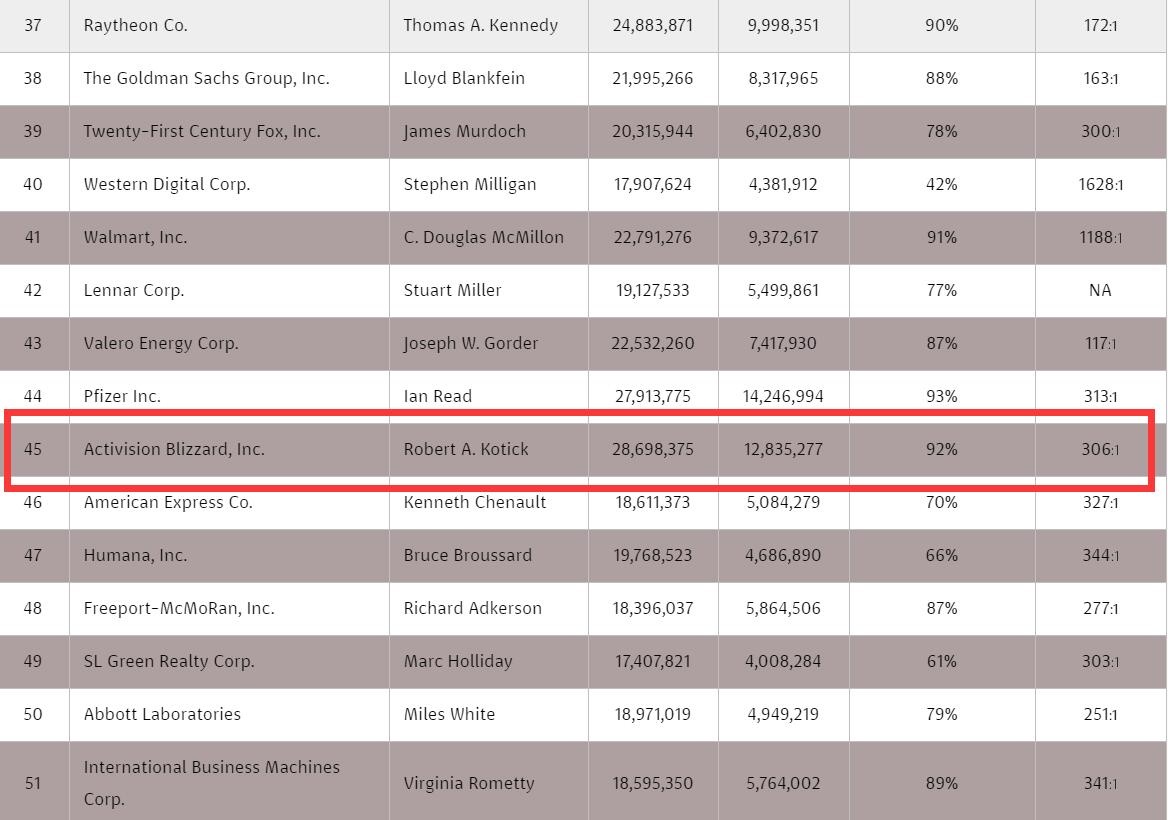Screen dimensions: 1168x820
Task: Click the Raytheon Co. company cell
Action: (x=136, y=25)
